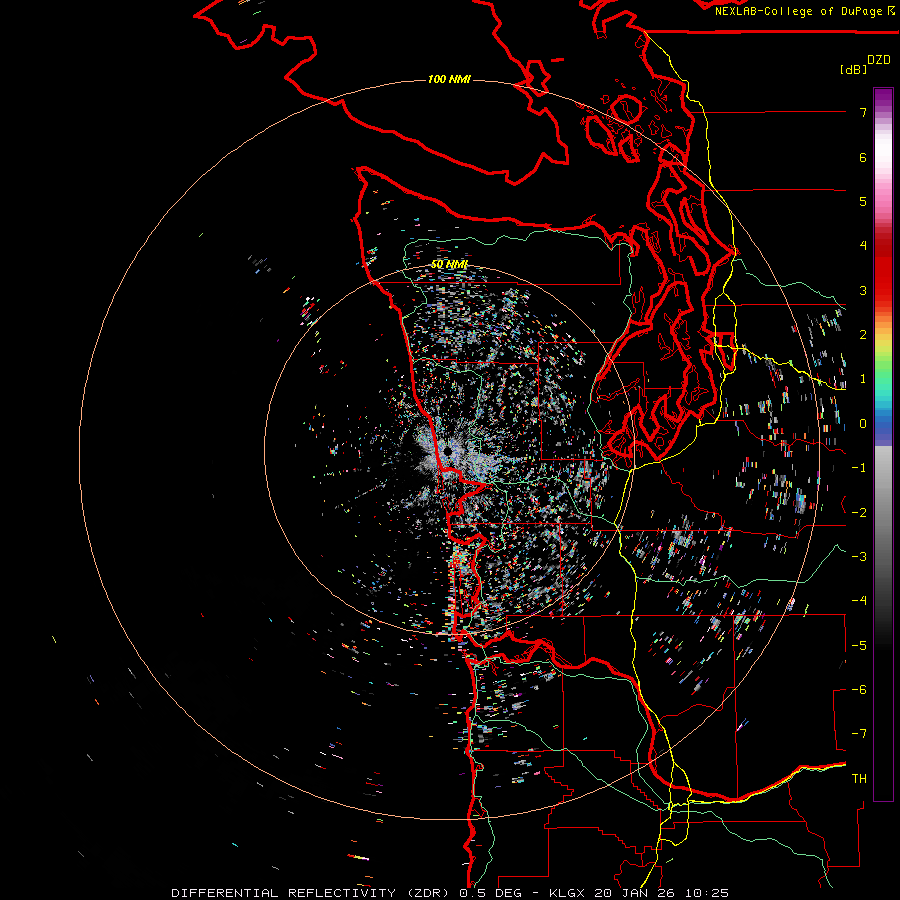
Task: Click the 50 NMI range ring label
Action: coord(449,265)
